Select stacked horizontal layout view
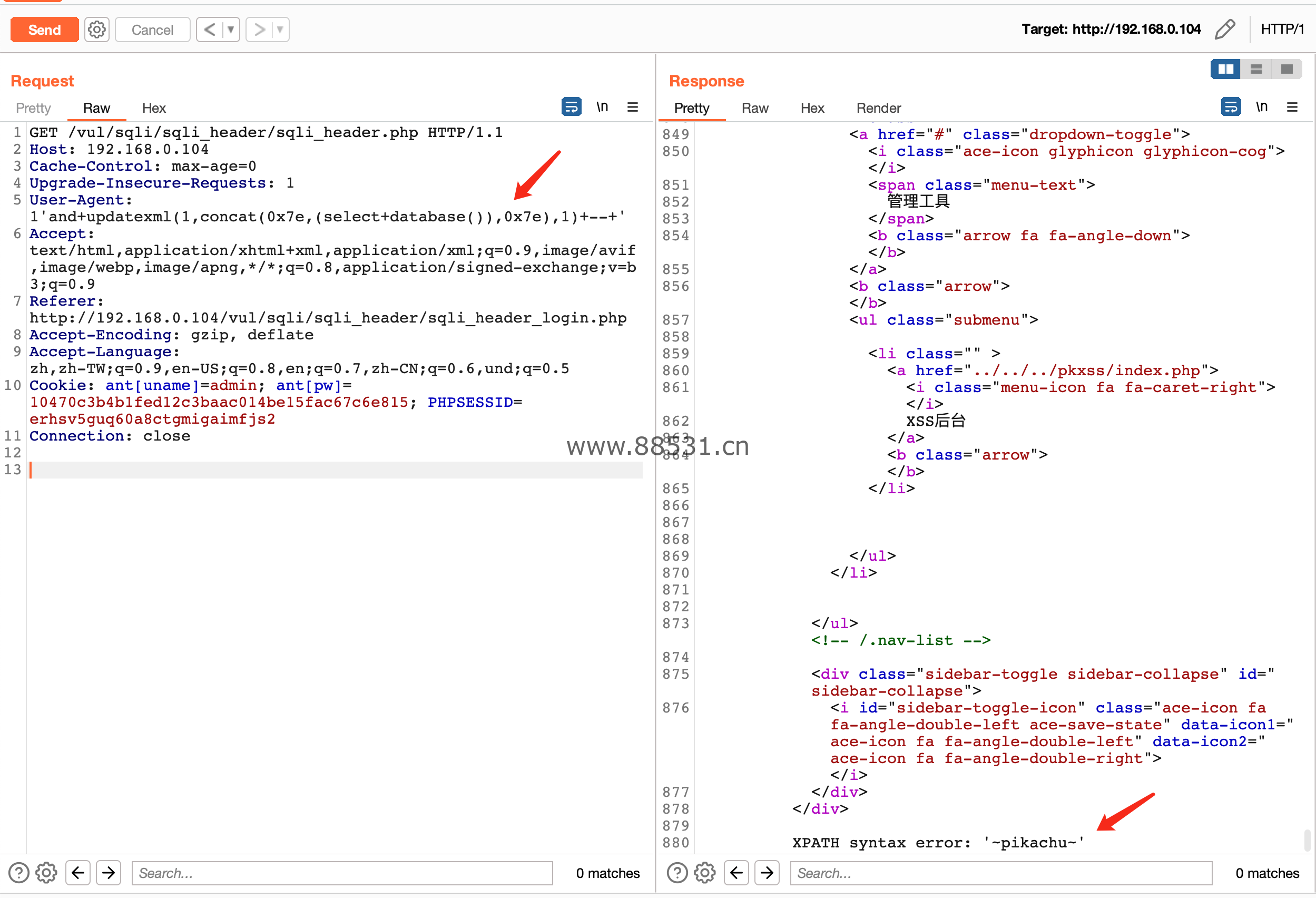This screenshot has height=898, width=1316. [1256, 69]
